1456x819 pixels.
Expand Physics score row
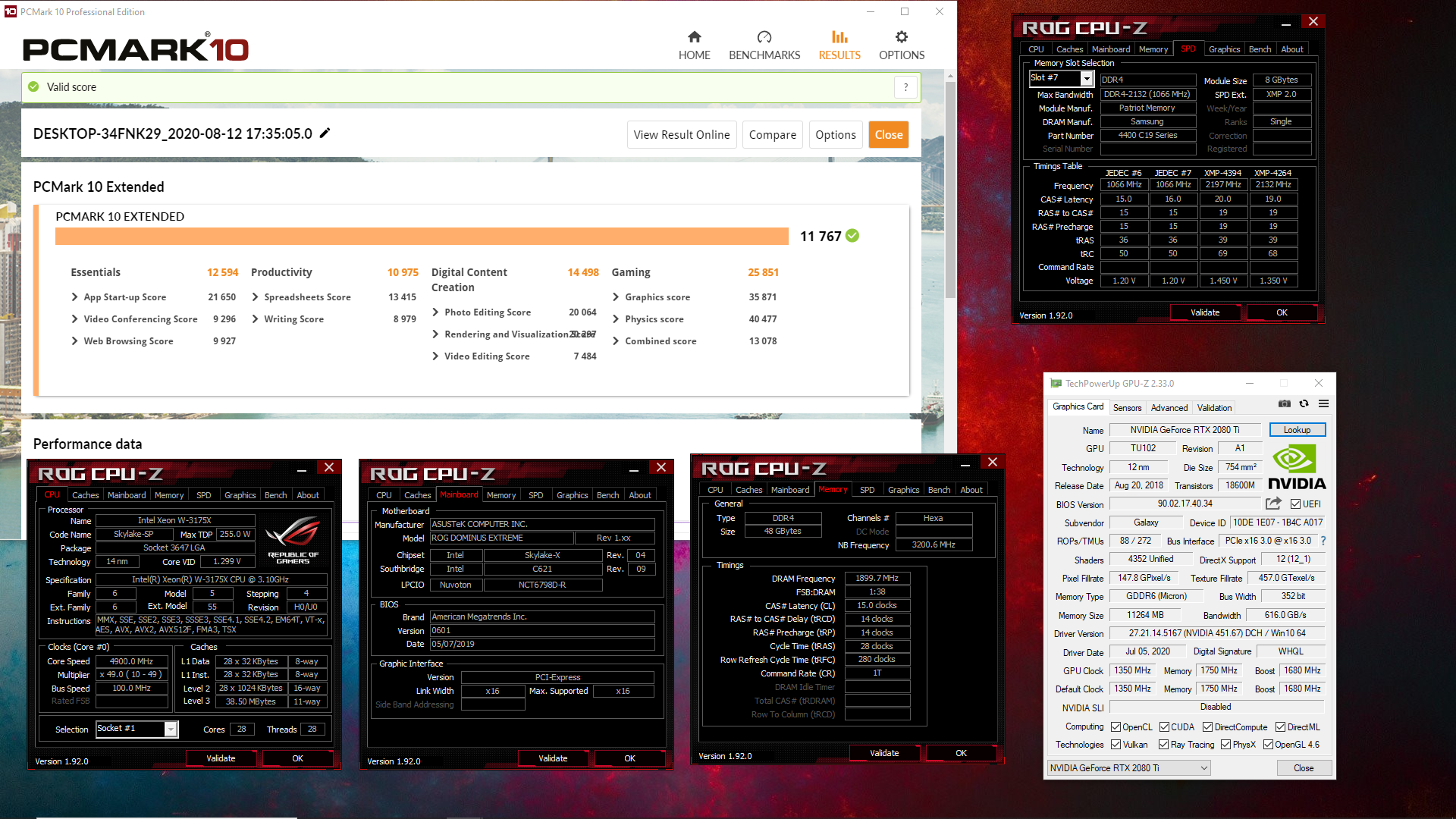(617, 319)
